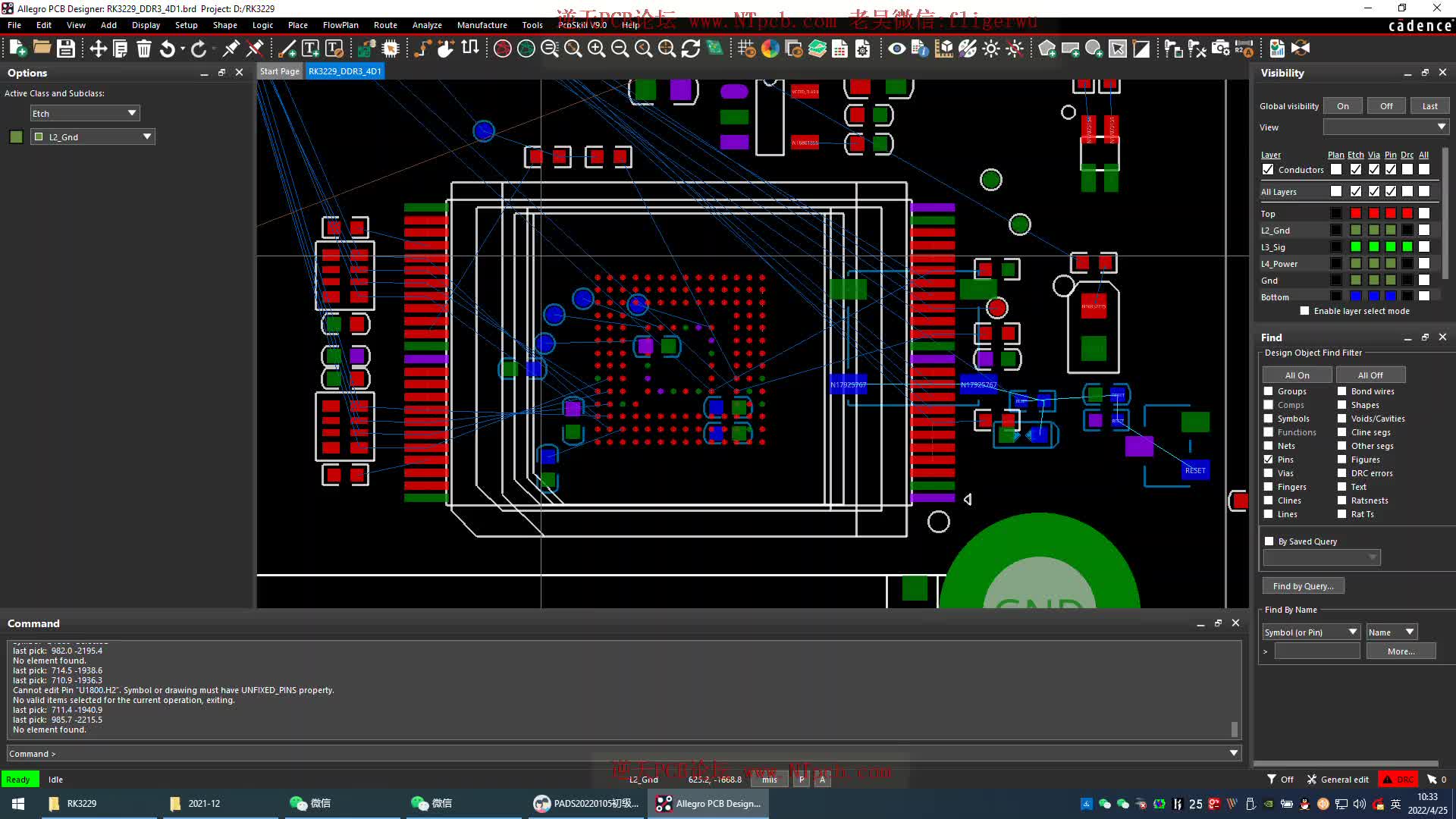The width and height of the screenshot is (1456, 819).
Task: Click the New file toolbar icon
Action: [18, 49]
